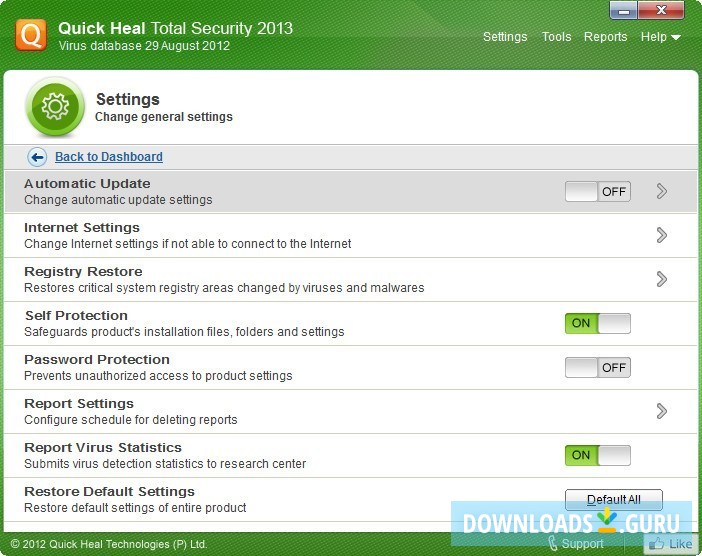Open the Tools menu item
702x556 pixels.
[556, 37]
